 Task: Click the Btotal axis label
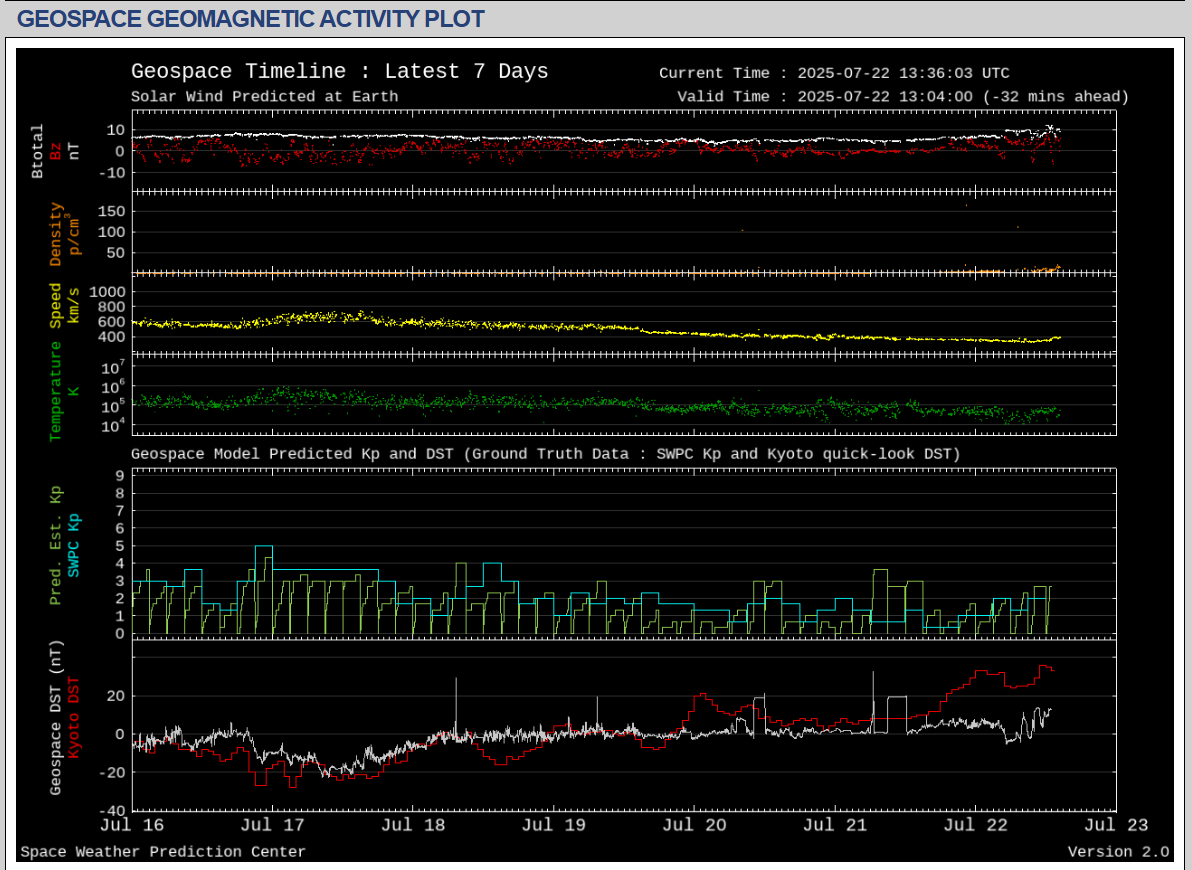coord(38,151)
